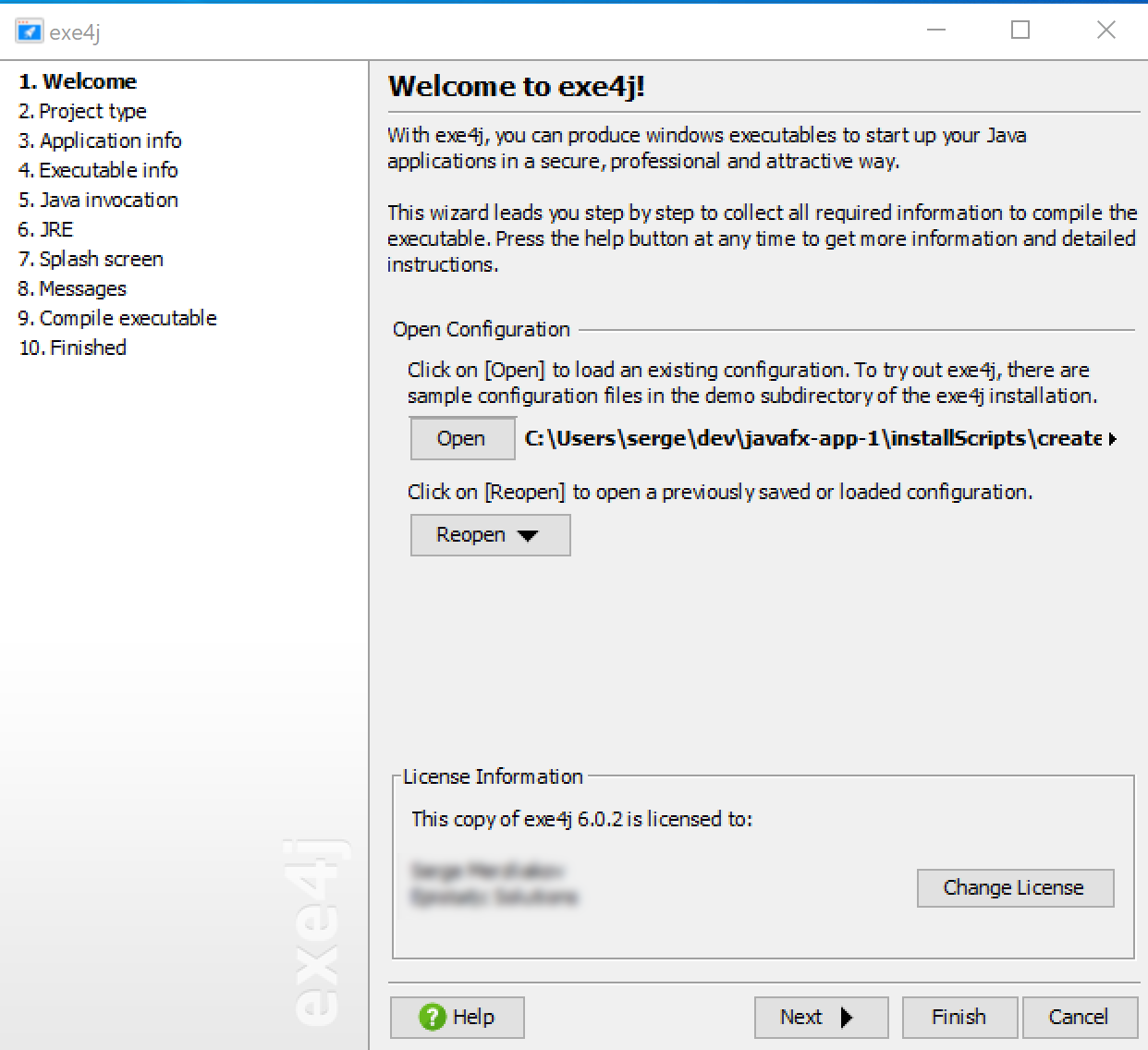This screenshot has height=1050, width=1148.
Task: Maximize the exe4j window
Action: pyautogui.click(x=1020, y=31)
